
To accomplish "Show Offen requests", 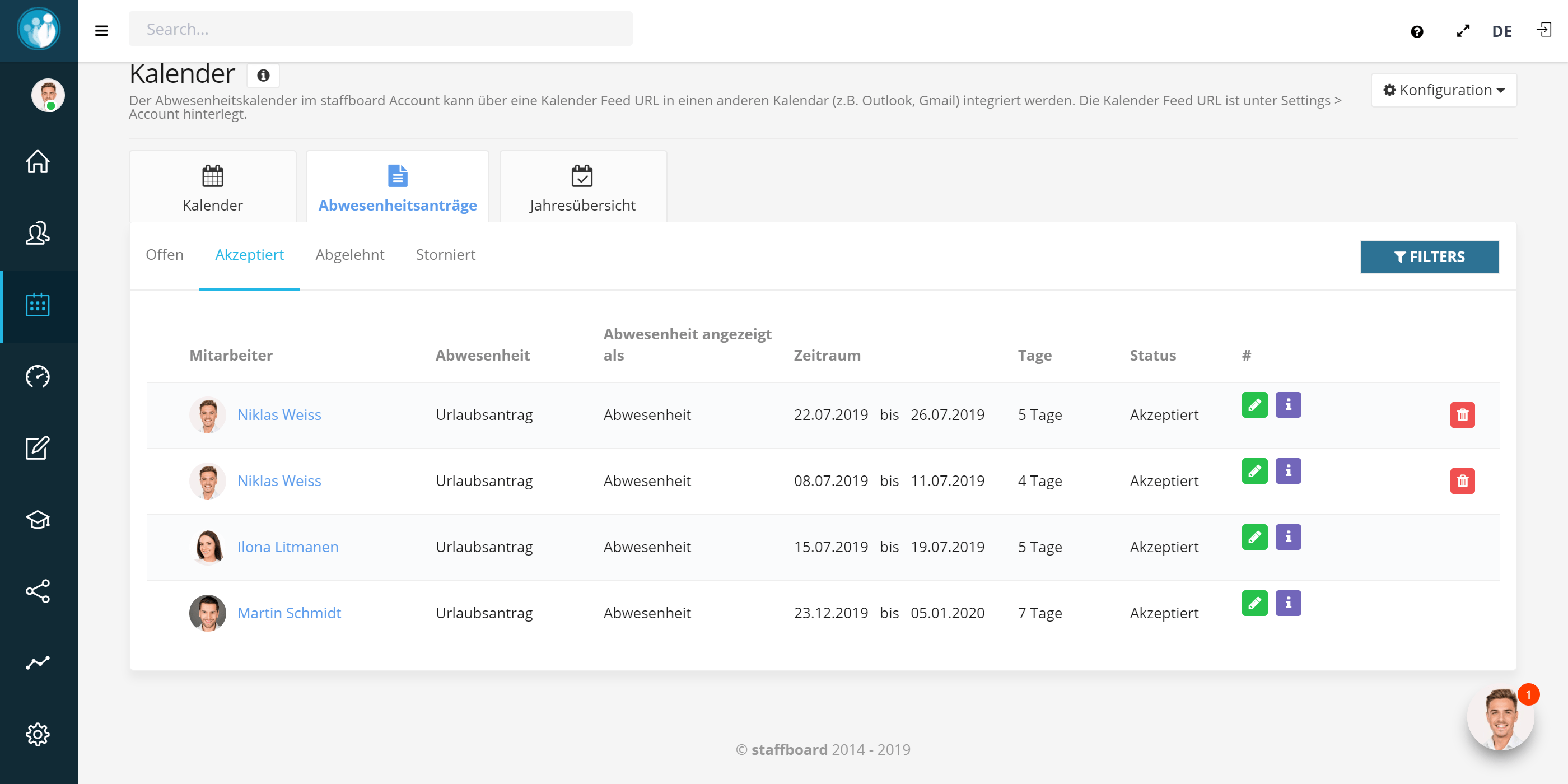I will (x=164, y=254).
